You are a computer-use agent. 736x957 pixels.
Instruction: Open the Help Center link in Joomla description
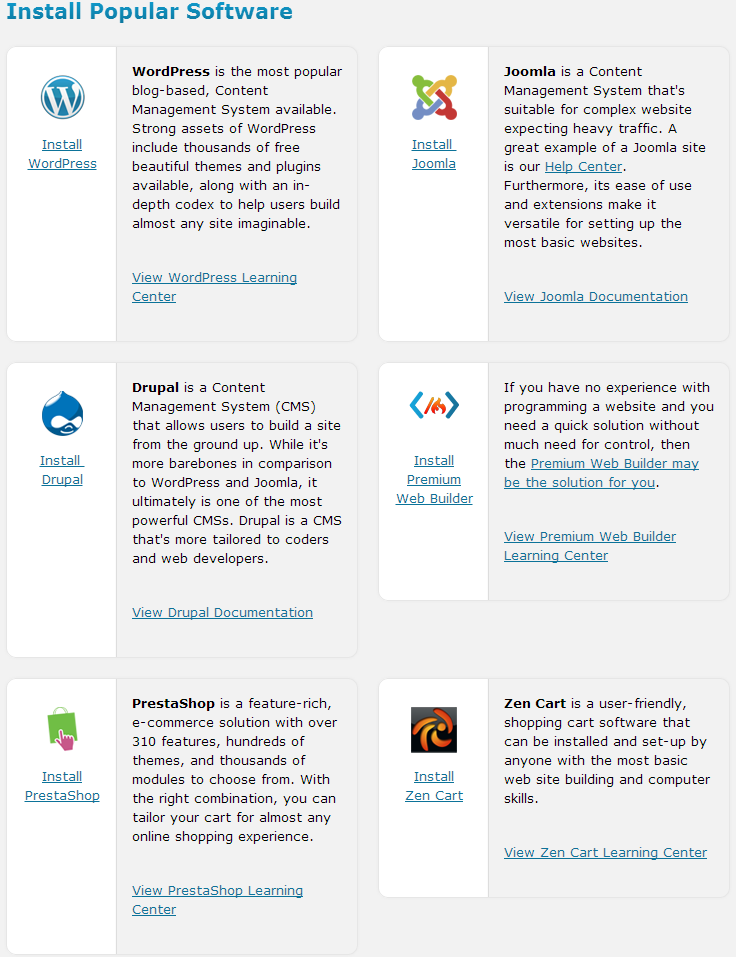pos(583,166)
